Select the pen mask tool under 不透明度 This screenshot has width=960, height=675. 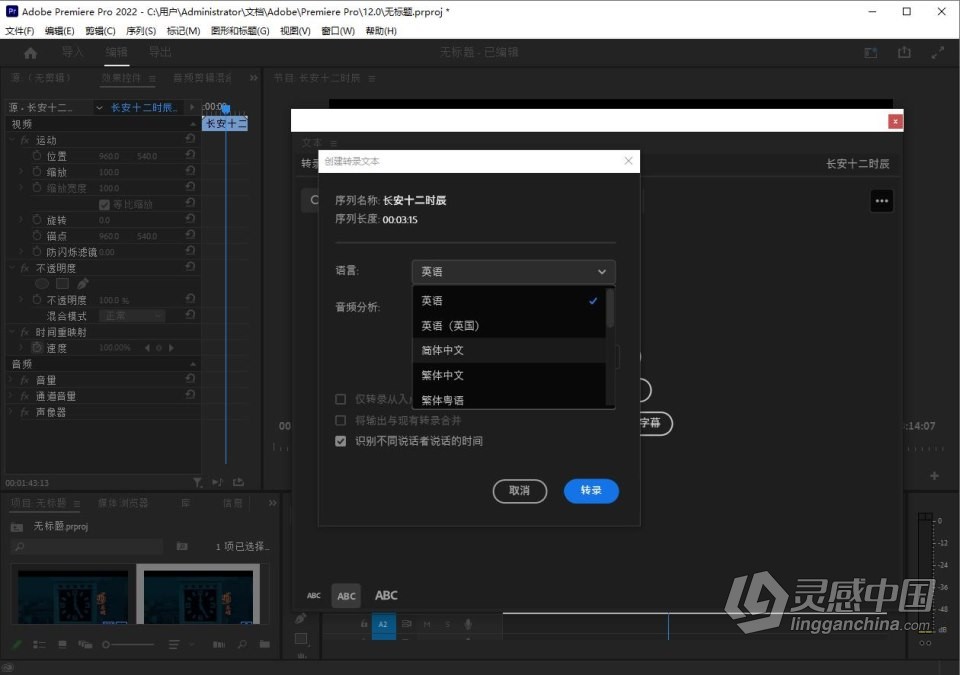point(83,284)
